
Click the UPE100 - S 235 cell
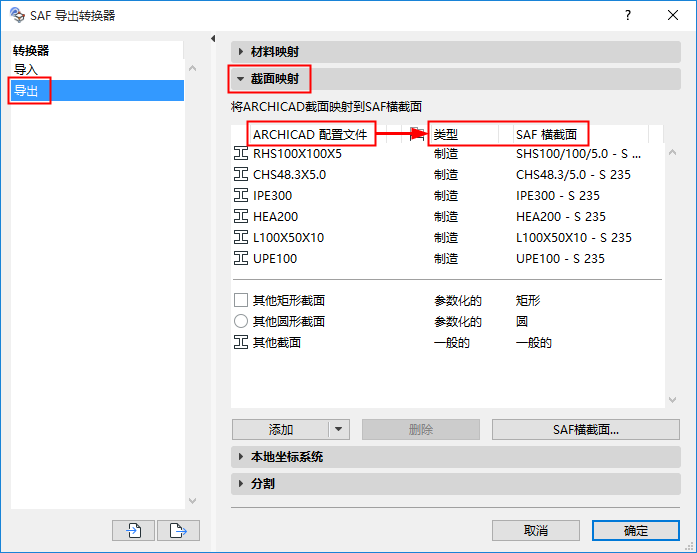560,258
